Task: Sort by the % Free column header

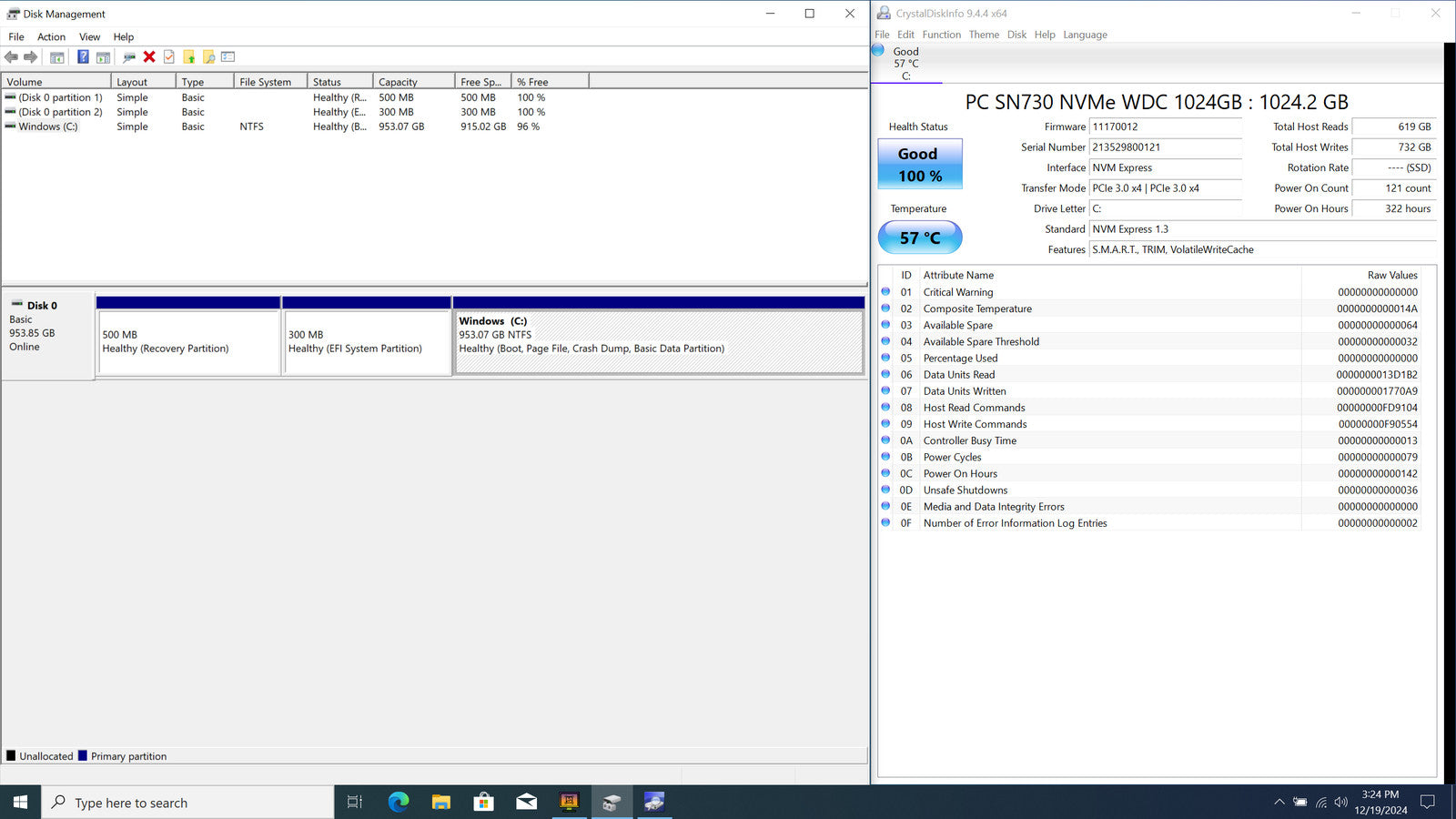Action: 550,82
